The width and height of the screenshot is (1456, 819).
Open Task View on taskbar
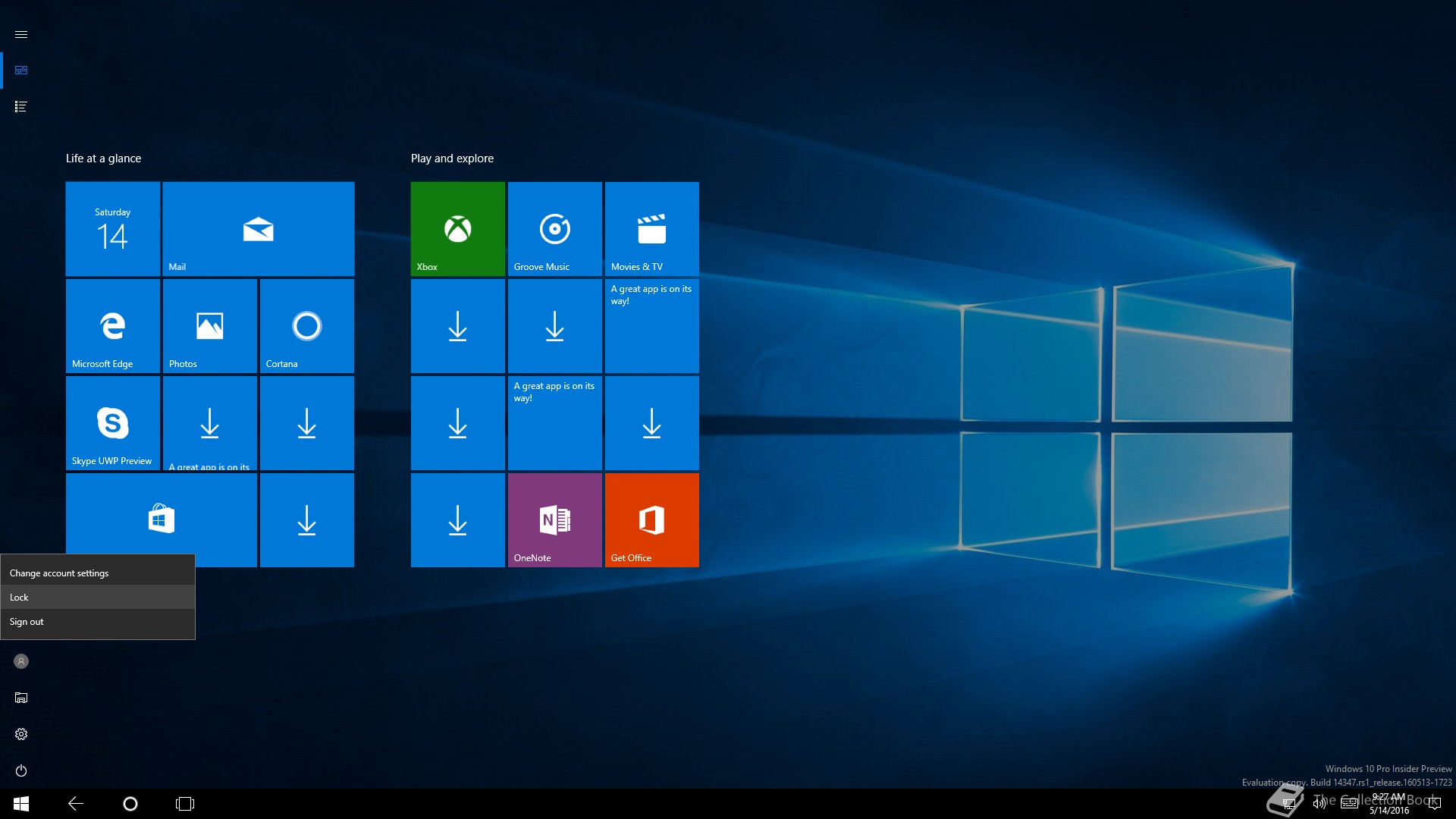[185, 804]
